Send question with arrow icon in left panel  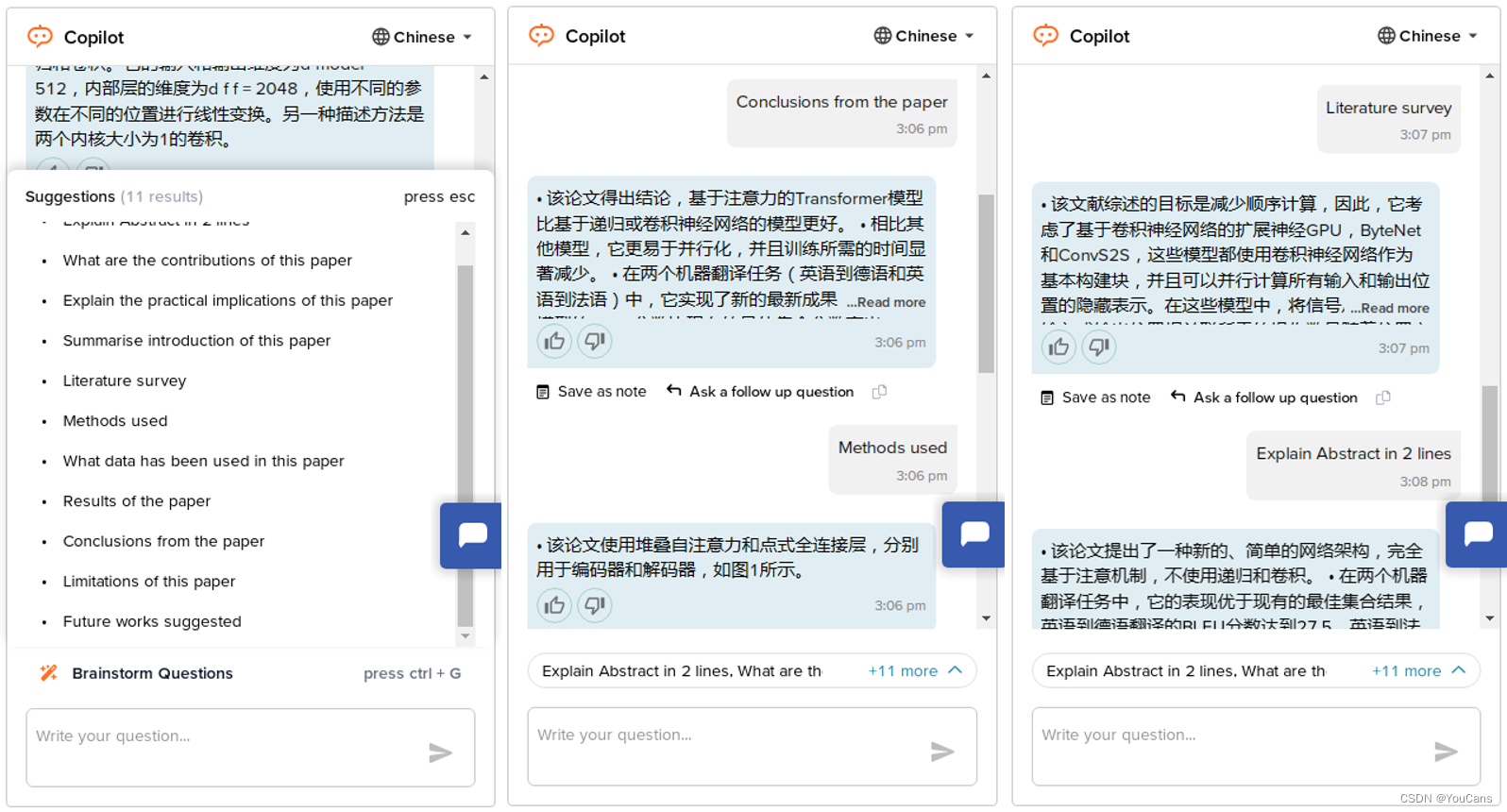[x=440, y=753]
